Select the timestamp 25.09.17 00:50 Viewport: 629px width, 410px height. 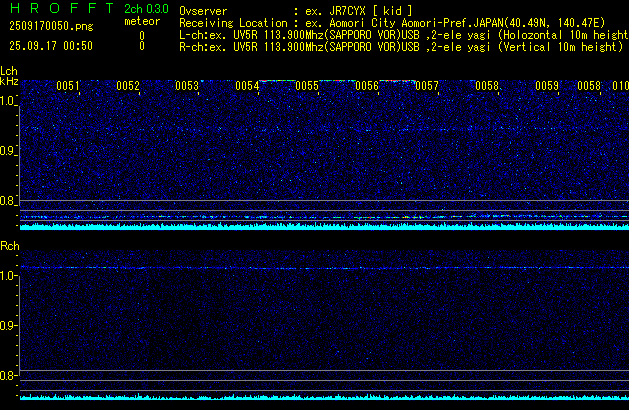pos(51,46)
